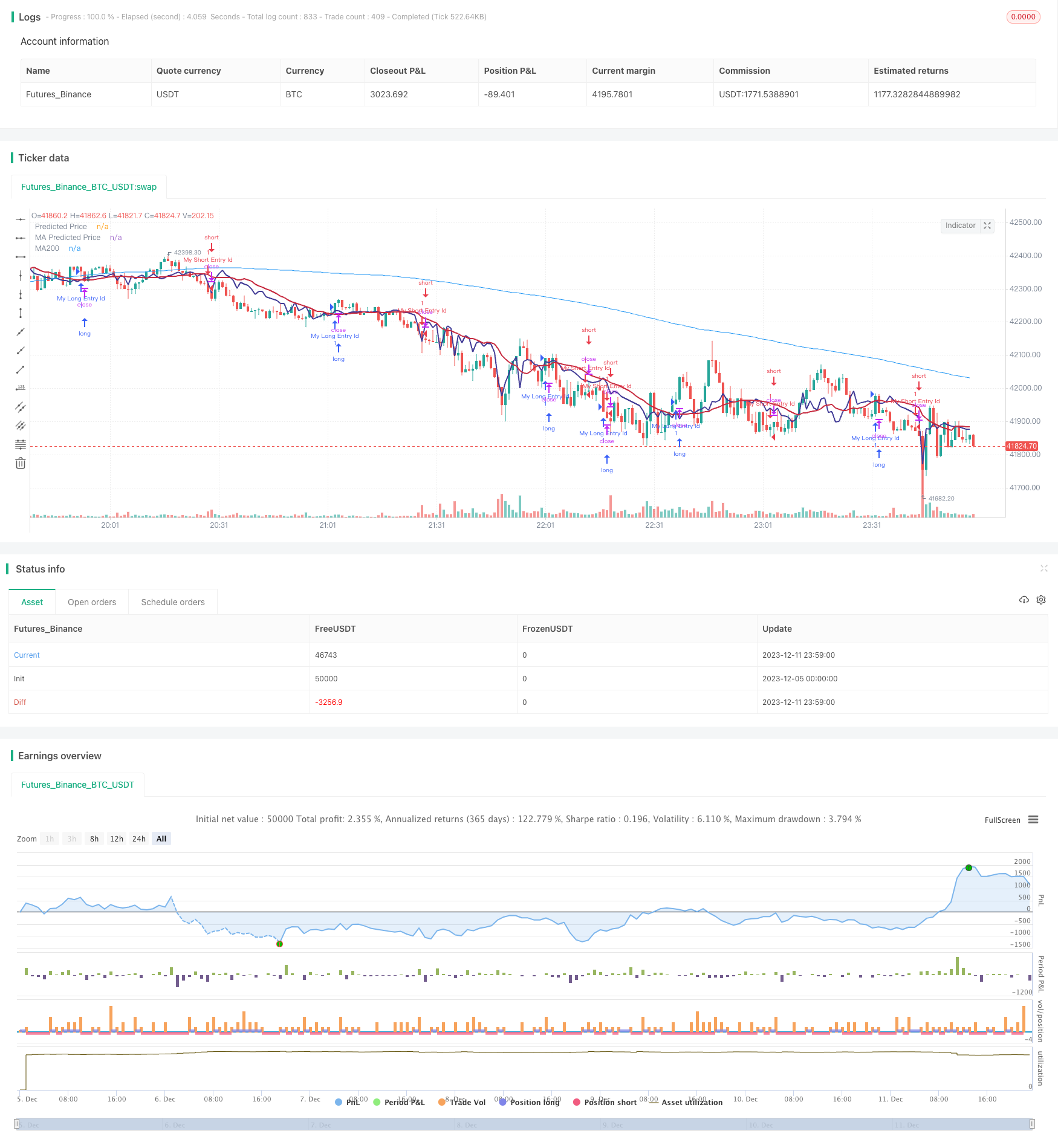This screenshot has height=1148, width=1058.
Task: Click the FullScreen link for earnings chart
Action: click(1002, 820)
